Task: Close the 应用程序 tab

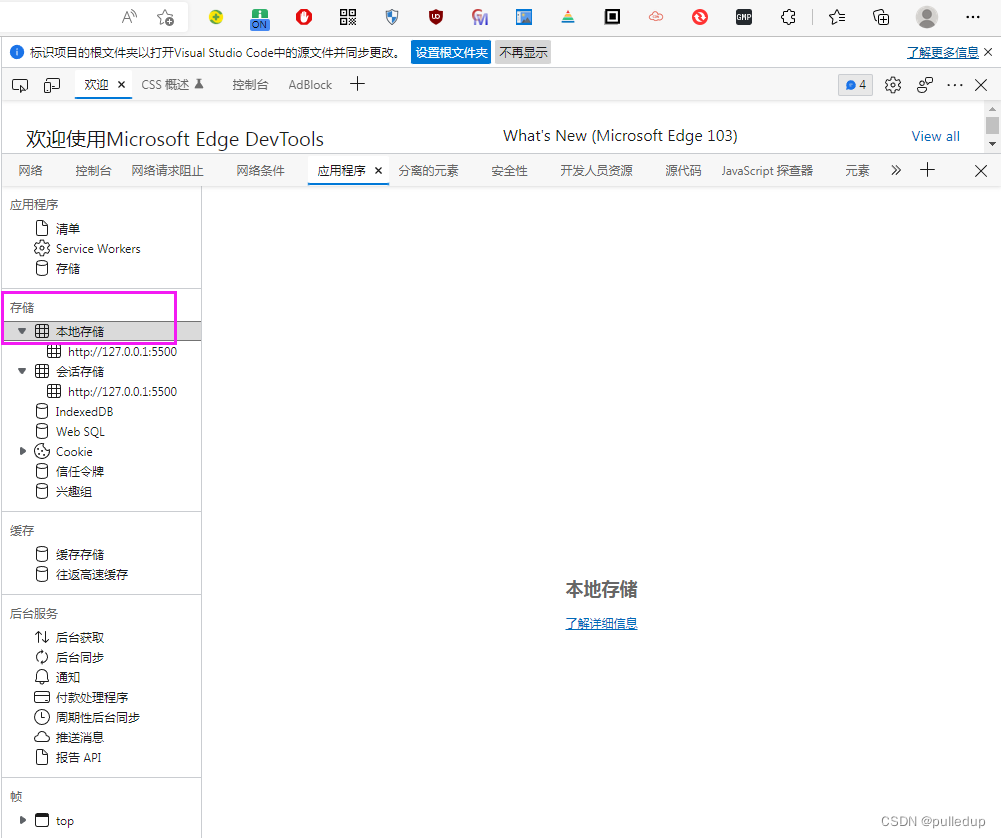Action: tap(378, 170)
